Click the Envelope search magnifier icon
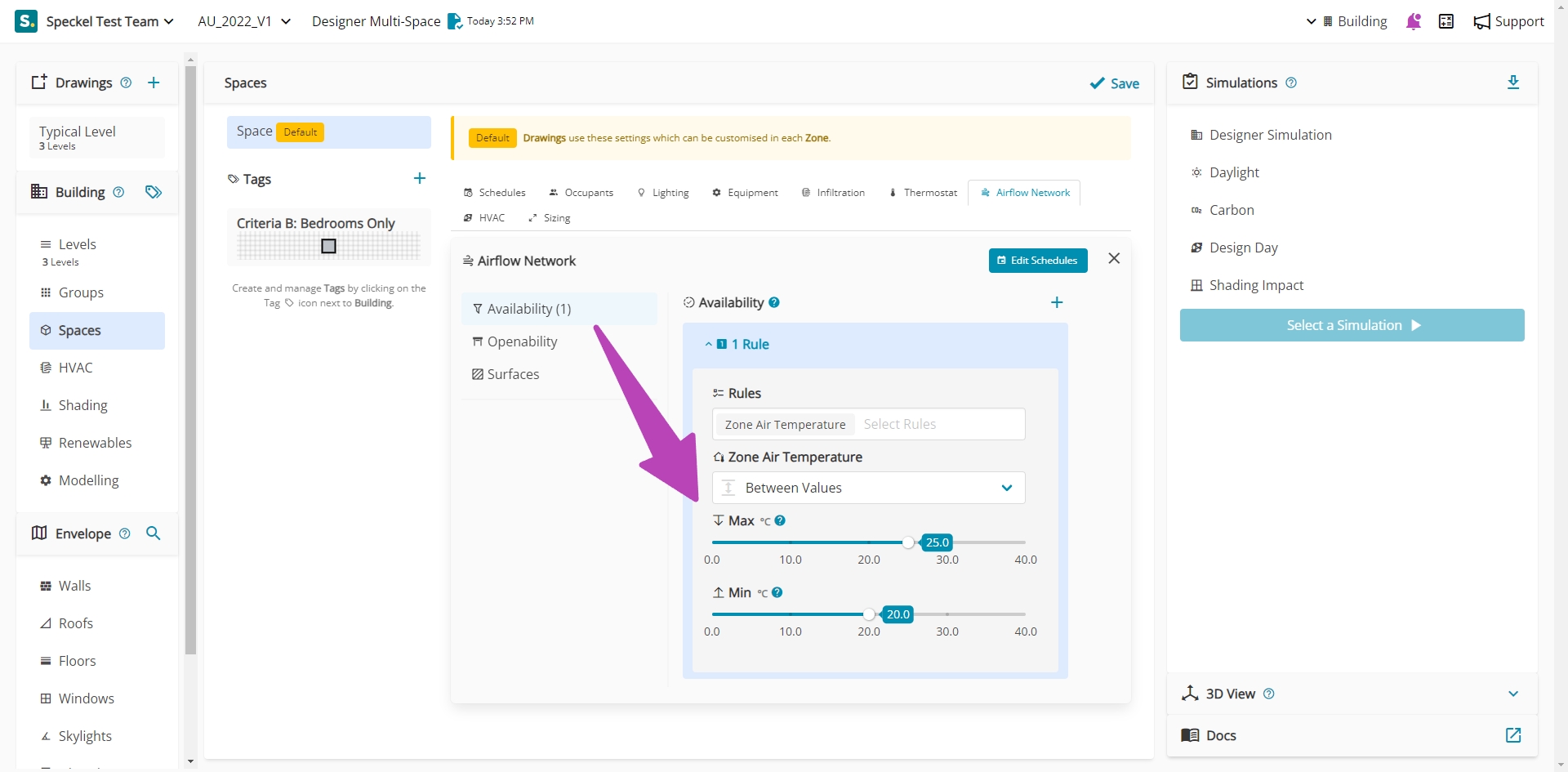This screenshot has height=772, width=1568. click(153, 533)
